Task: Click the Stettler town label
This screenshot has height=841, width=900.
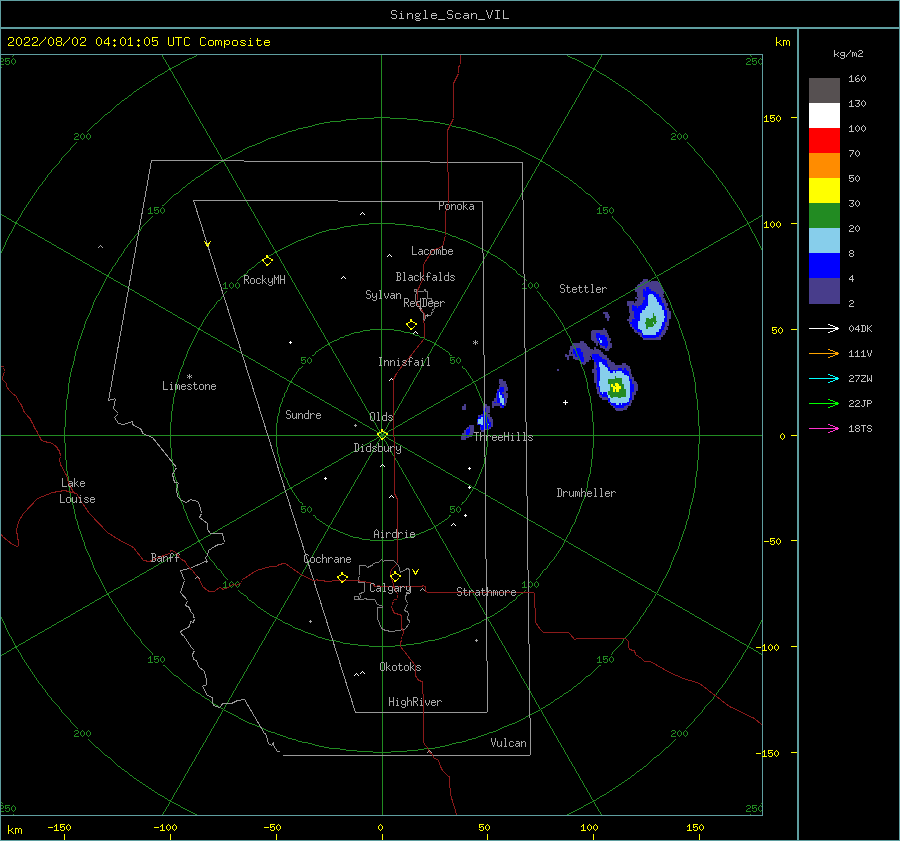Action: tap(583, 289)
